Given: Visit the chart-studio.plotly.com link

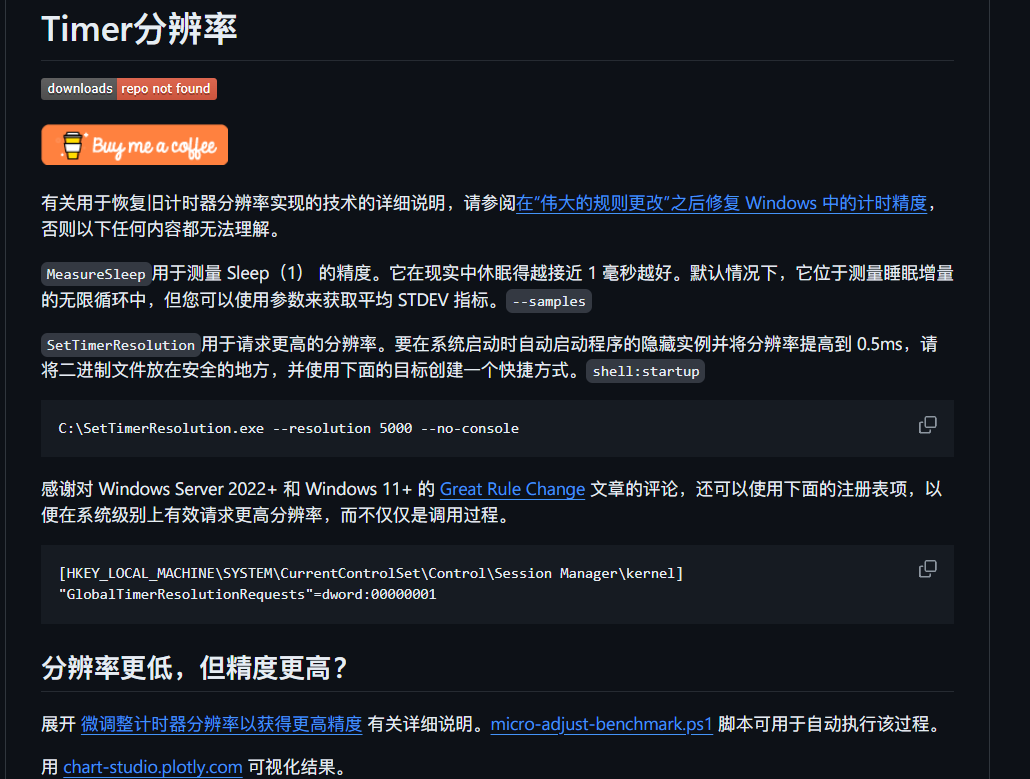Looking at the screenshot, I should pyautogui.click(x=153, y=767).
